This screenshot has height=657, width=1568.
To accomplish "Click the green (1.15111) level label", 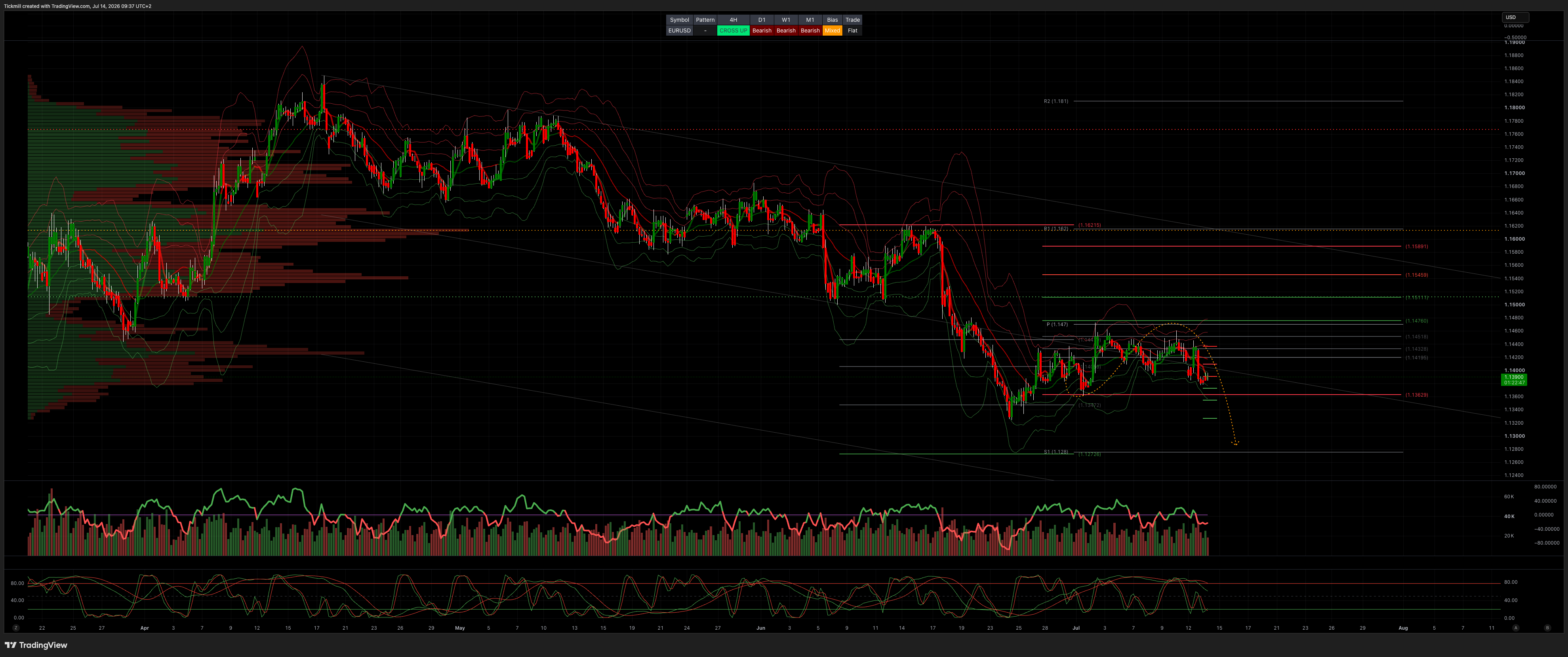I will click(x=1416, y=298).
